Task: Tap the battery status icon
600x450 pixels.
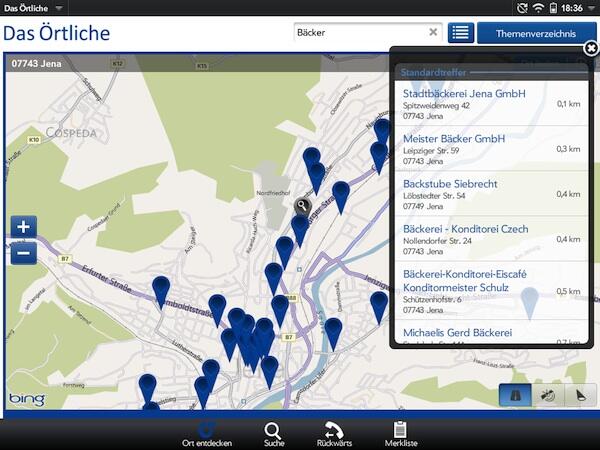Action: (x=553, y=8)
